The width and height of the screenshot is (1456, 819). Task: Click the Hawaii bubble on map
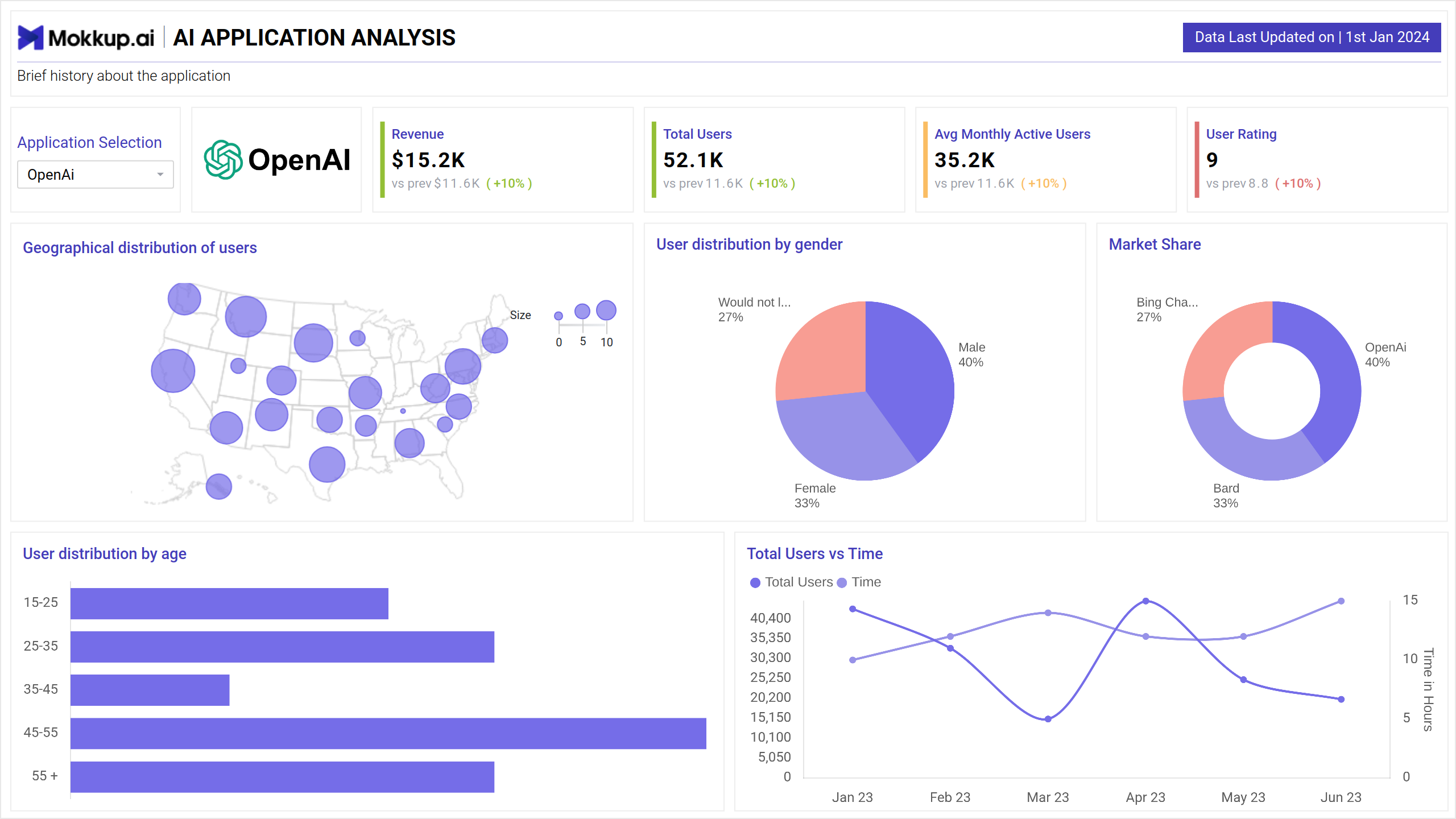pyautogui.click(x=219, y=487)
